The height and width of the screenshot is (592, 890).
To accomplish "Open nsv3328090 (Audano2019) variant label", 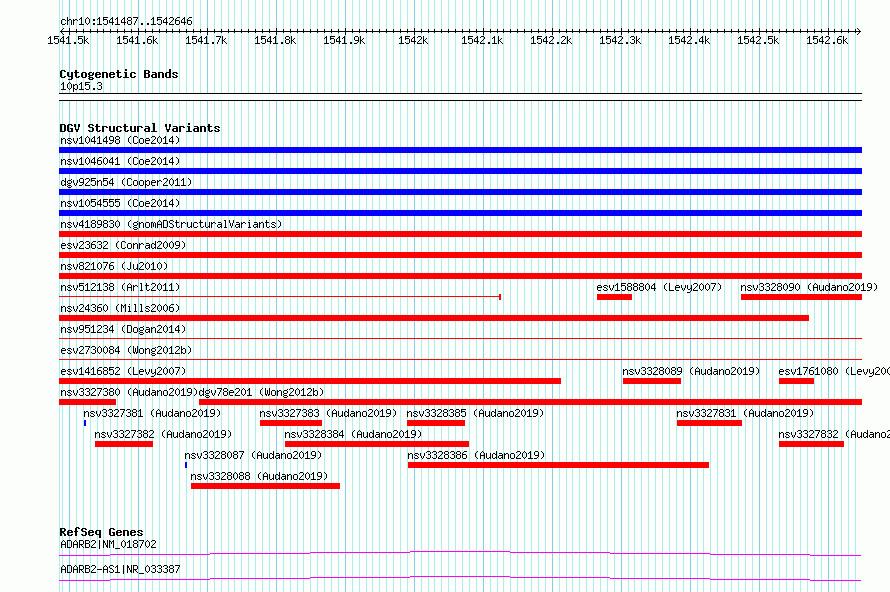I will click(809, 287).
